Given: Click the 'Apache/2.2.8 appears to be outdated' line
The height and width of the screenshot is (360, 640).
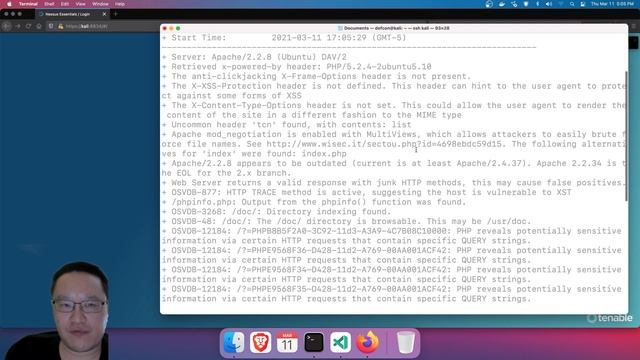Looking at the screenshot, I should click(x=394, y=168).
